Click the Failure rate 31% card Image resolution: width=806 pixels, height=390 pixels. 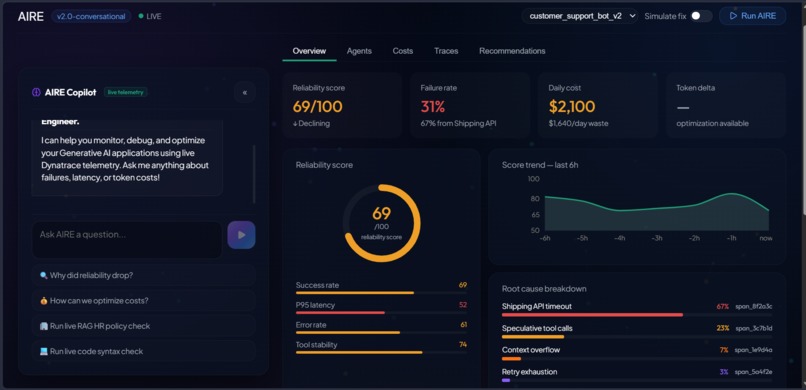(470, 105)
